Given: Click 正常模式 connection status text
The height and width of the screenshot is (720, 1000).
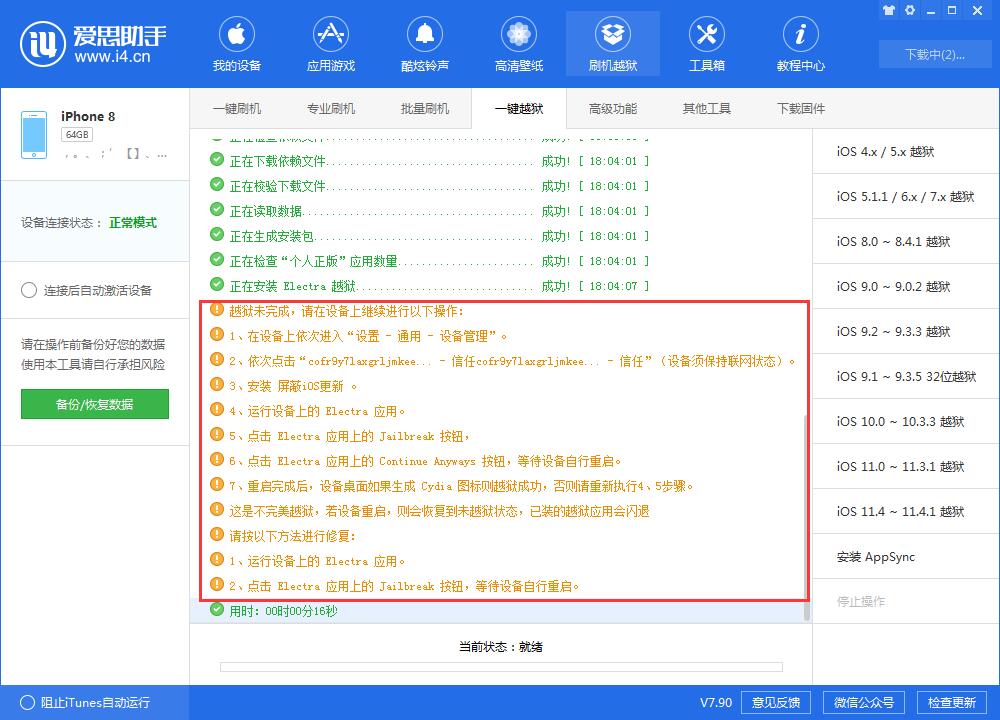Looking at the screenshot, I should [x=133, y=223].
